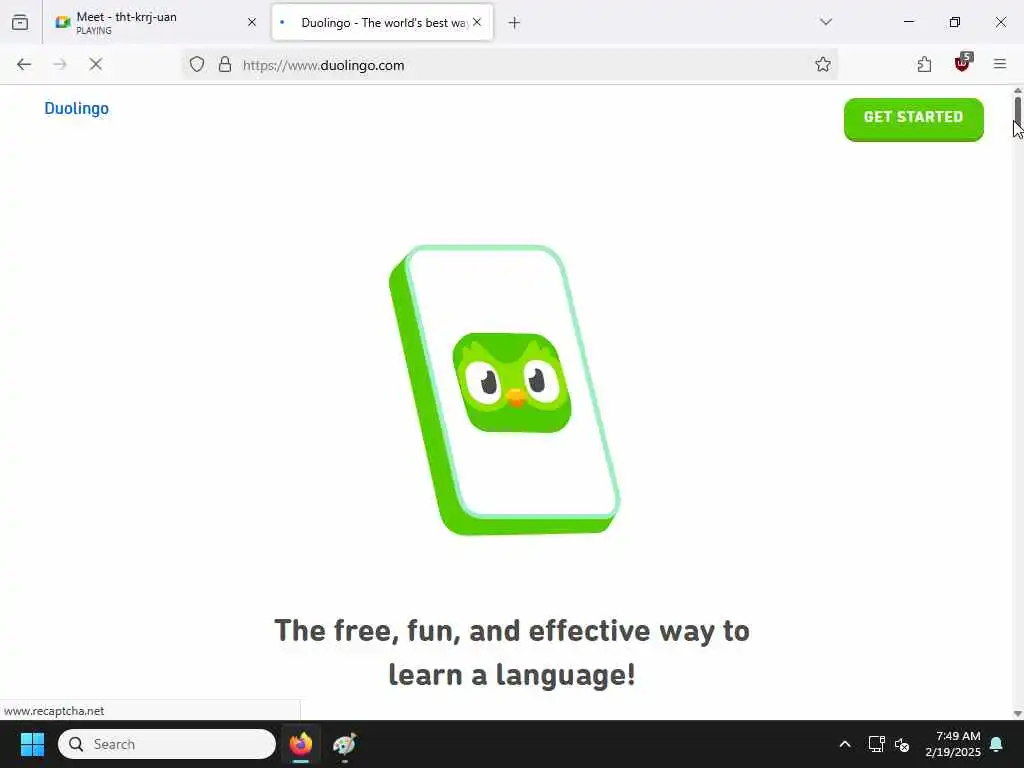This screenshot has width=1024, height=768.
Task: Open the notifications bell icon
Action: tap(997, 744)
